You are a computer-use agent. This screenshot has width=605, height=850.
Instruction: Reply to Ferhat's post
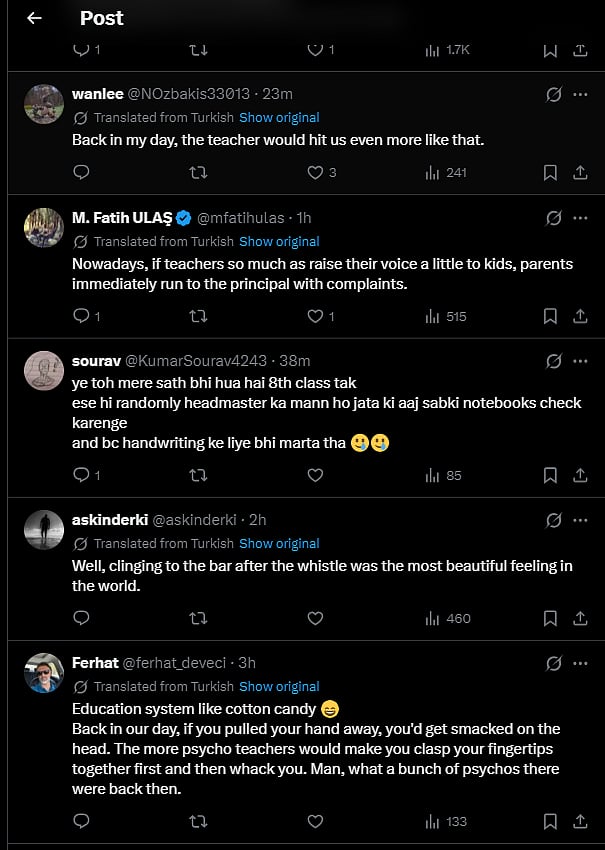(x=82, y=821)
